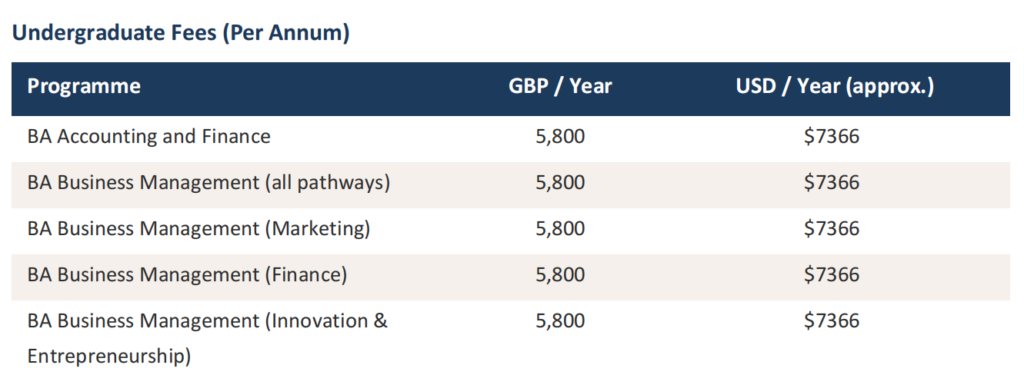Select BA Business Management (Marketing) cell

point(199,229)
